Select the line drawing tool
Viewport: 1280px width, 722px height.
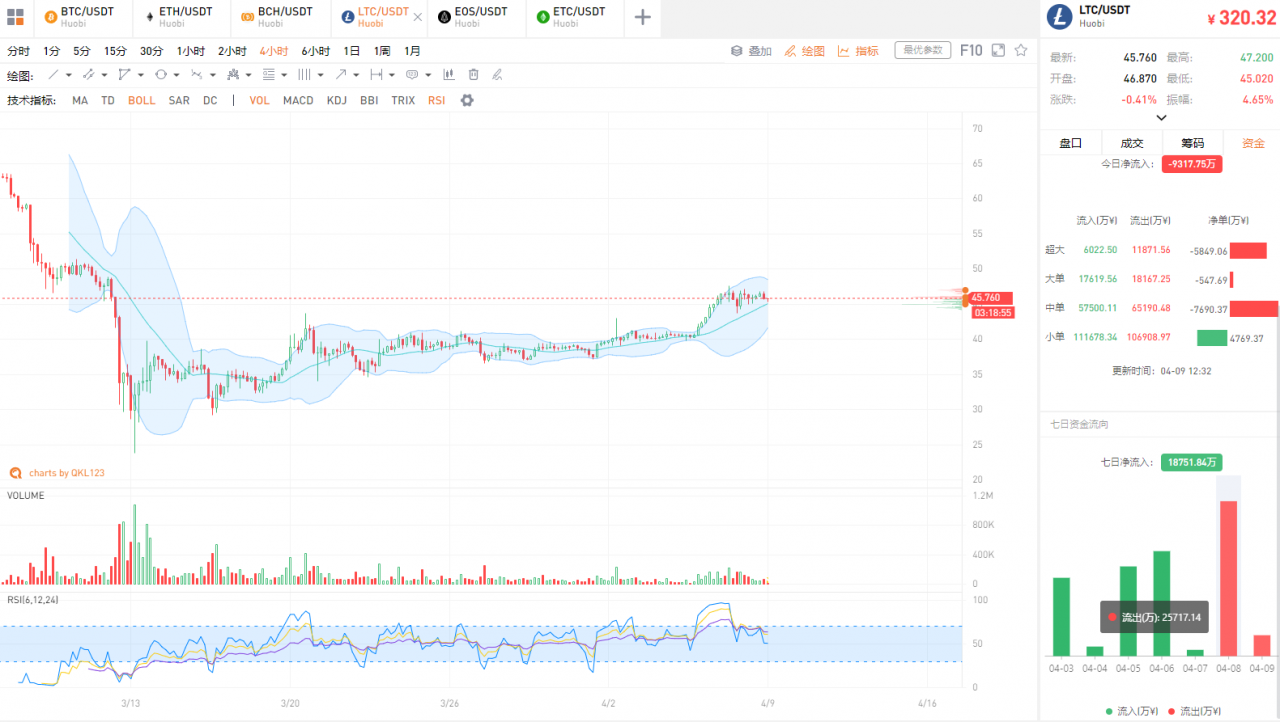(53, 75)
